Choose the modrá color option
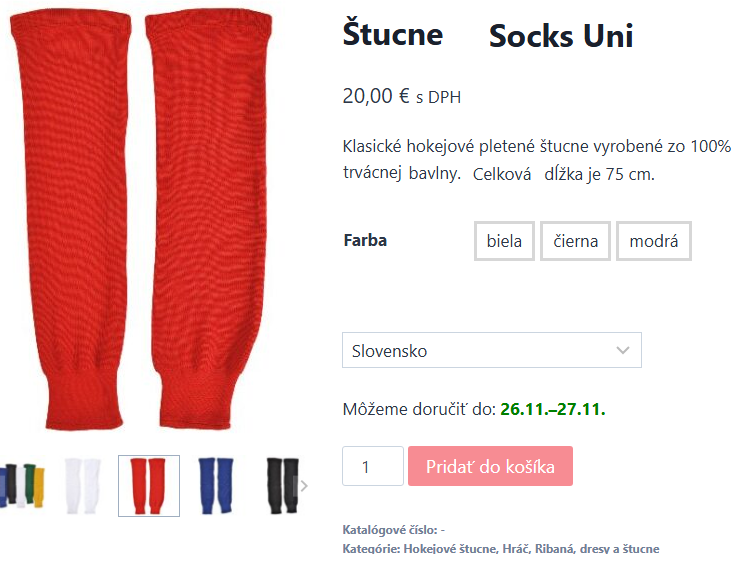 (654, 241)
